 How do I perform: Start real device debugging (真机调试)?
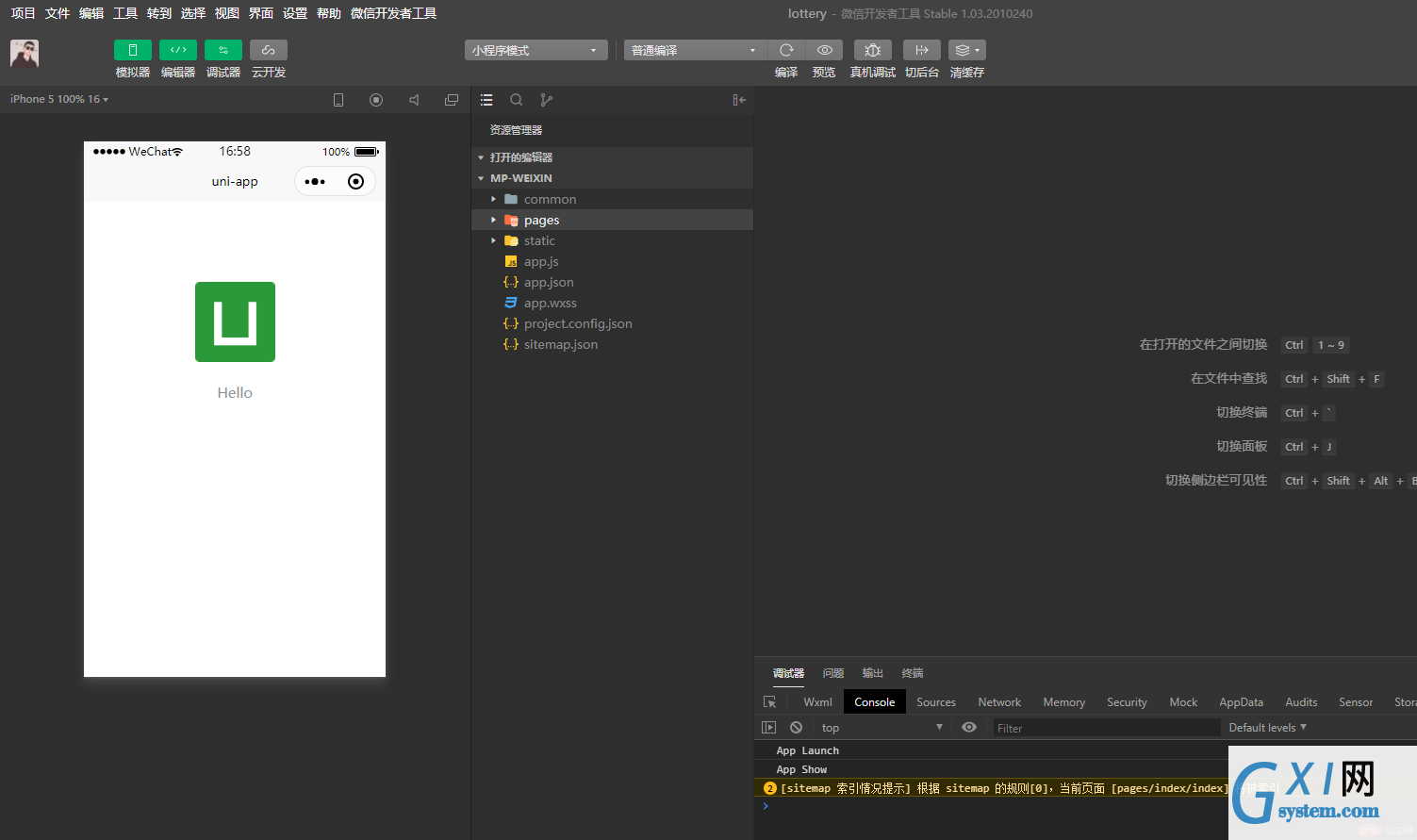(873, 50)
